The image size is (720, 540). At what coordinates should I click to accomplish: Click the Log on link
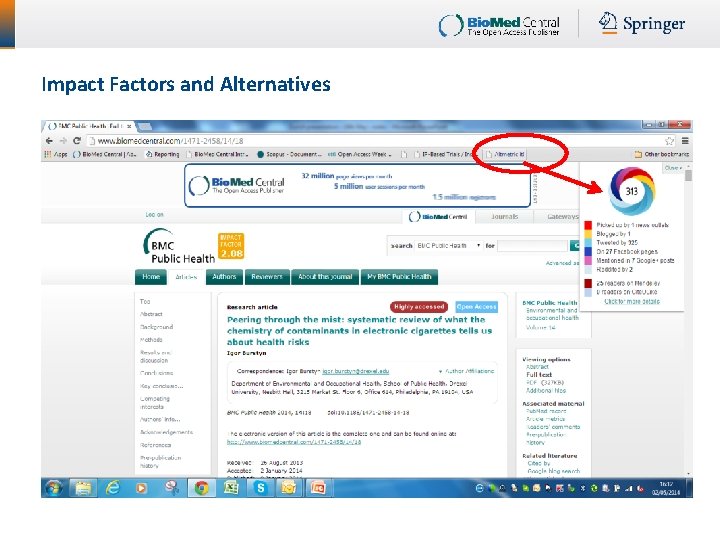pos(154,214)
